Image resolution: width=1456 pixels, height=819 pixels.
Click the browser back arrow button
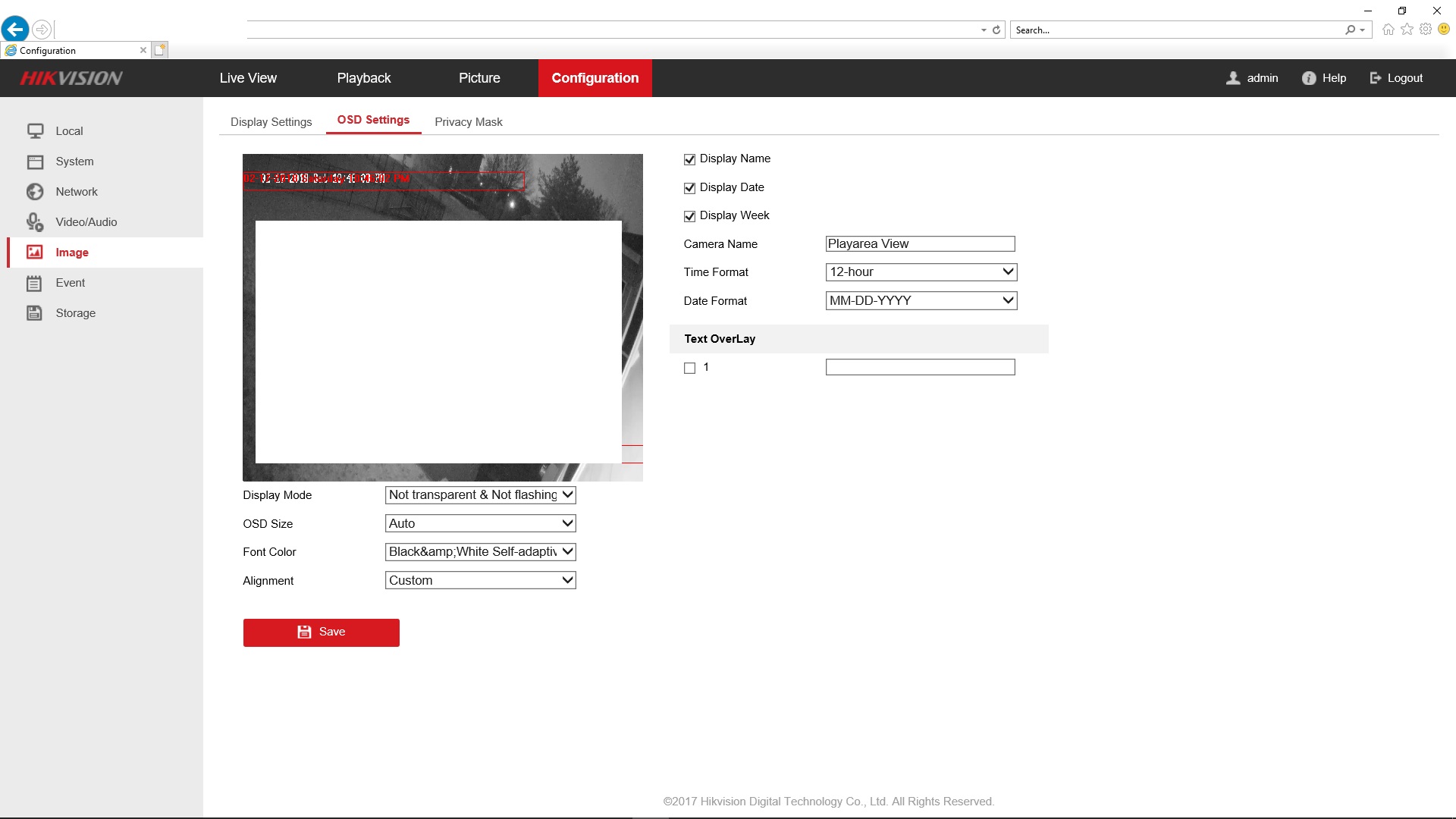pyautogui.click(x=15, y=30)
